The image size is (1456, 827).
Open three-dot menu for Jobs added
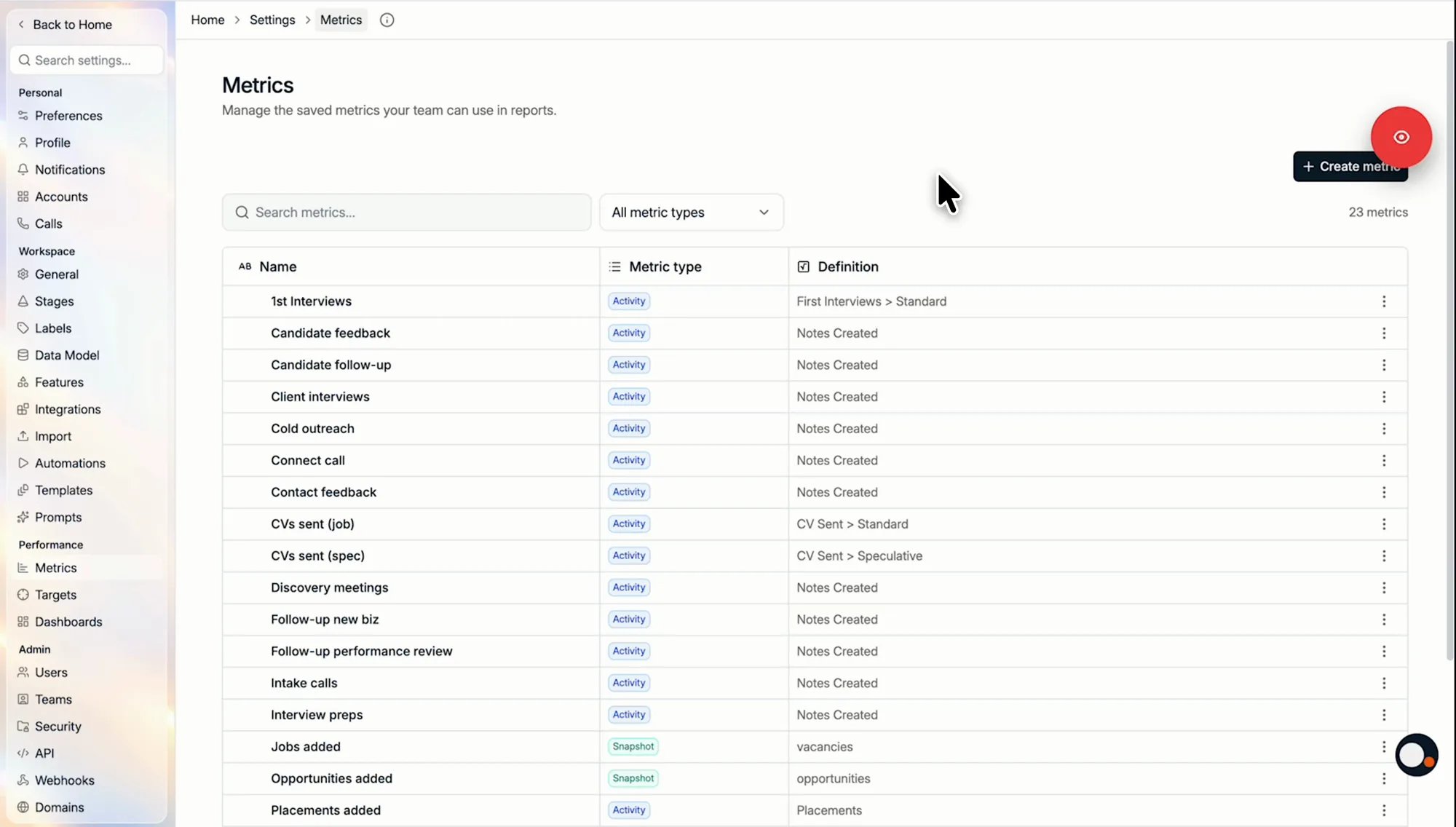pyautogui.click(x=1384, y=747)
